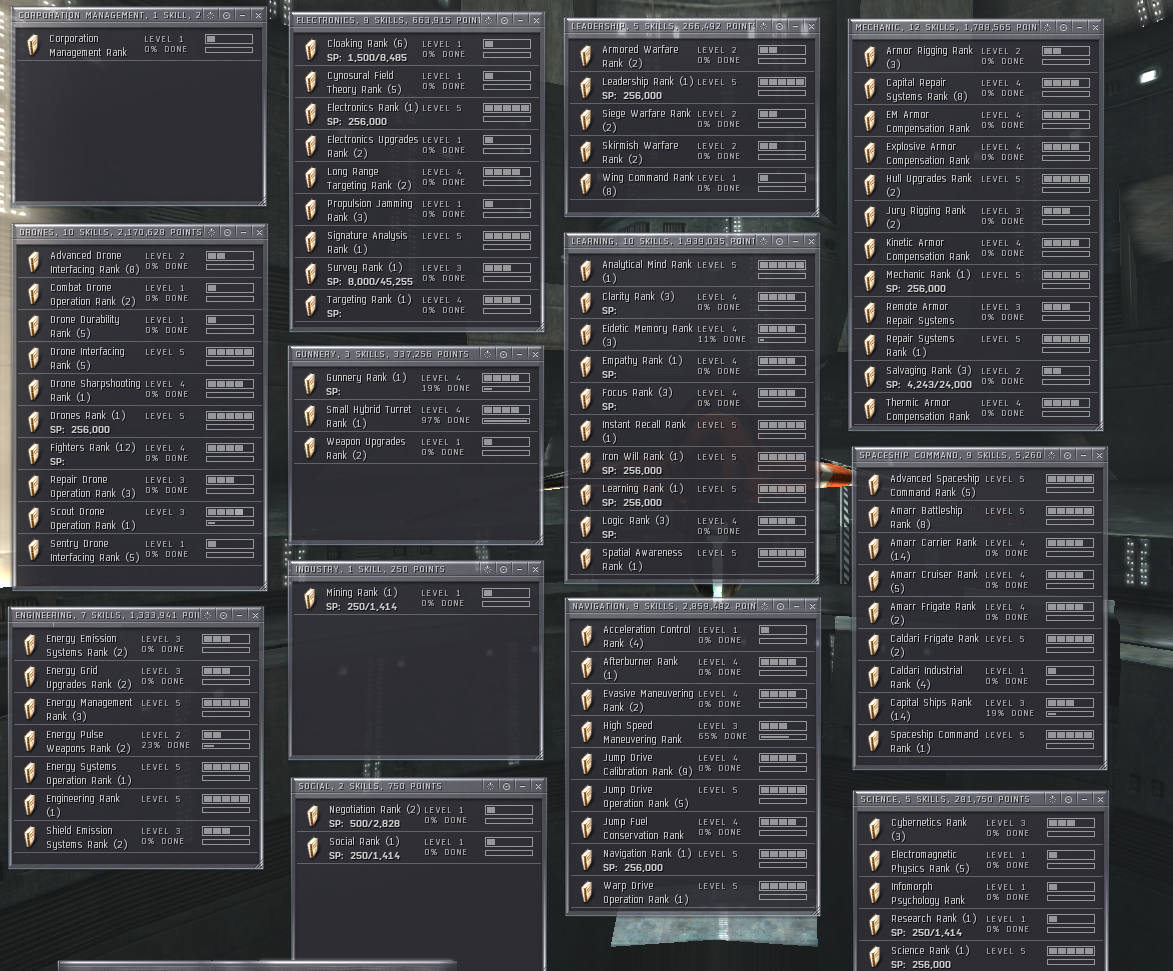Click the star-shaped icon in the Electronics title bar
This screenshot has width=1173, height=971.
489,20
